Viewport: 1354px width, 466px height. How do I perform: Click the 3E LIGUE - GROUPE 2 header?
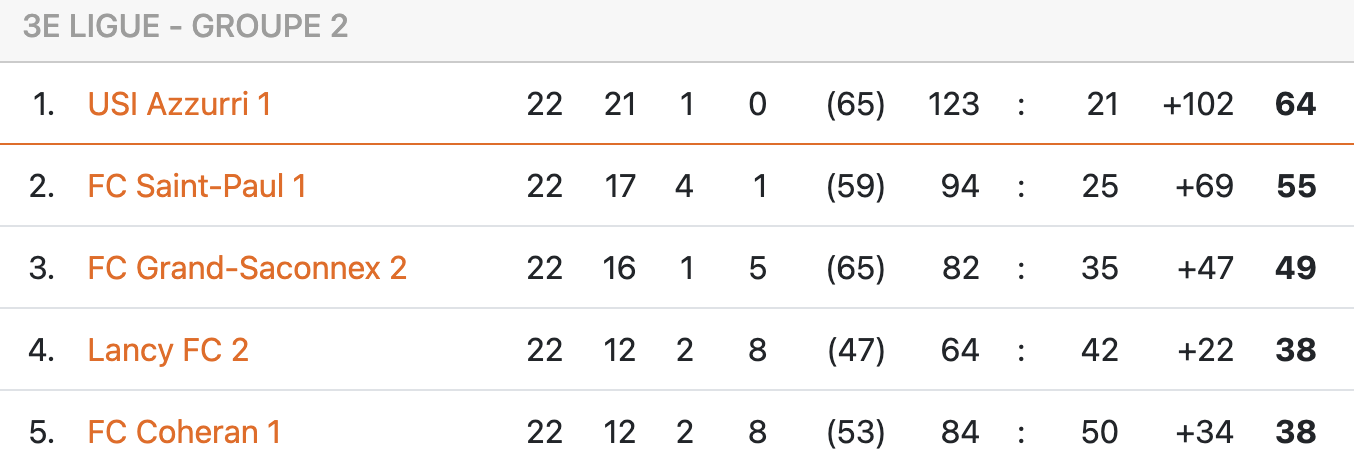[185, 27]
